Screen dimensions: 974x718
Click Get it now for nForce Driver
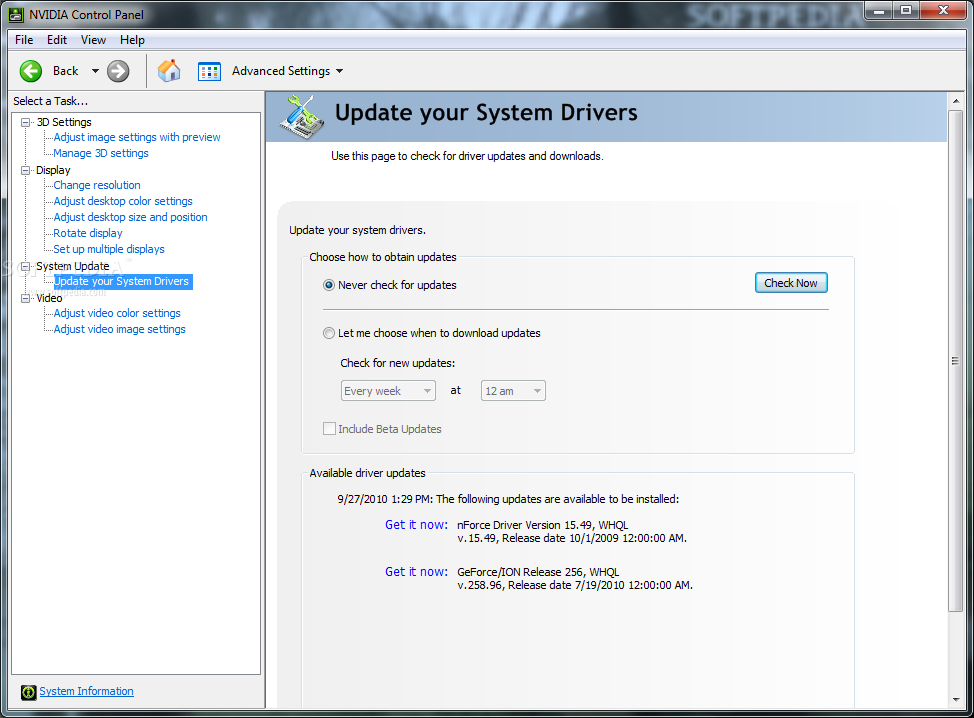(416, 525)
